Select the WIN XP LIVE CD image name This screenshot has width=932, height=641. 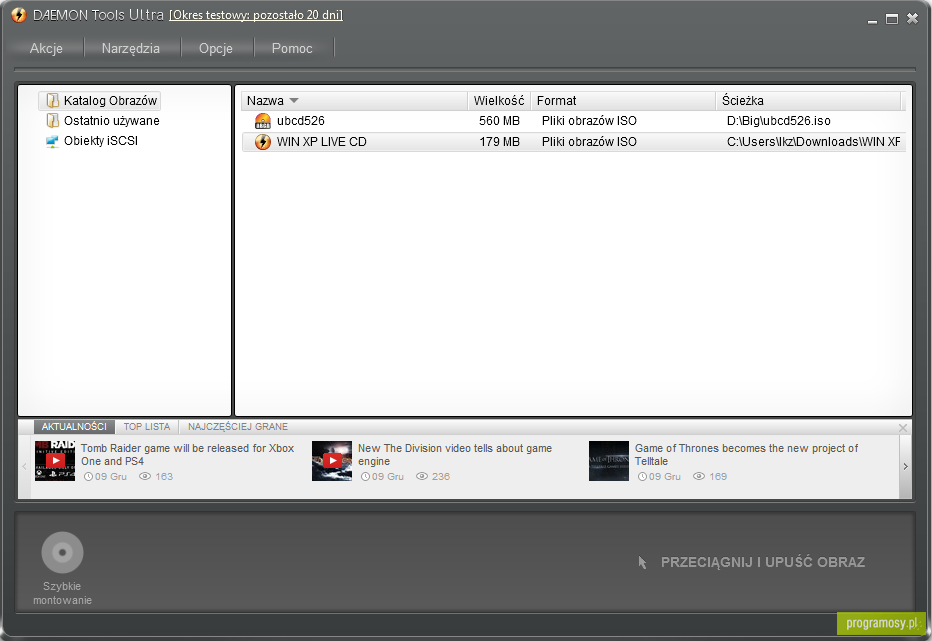tap(322, 142)
